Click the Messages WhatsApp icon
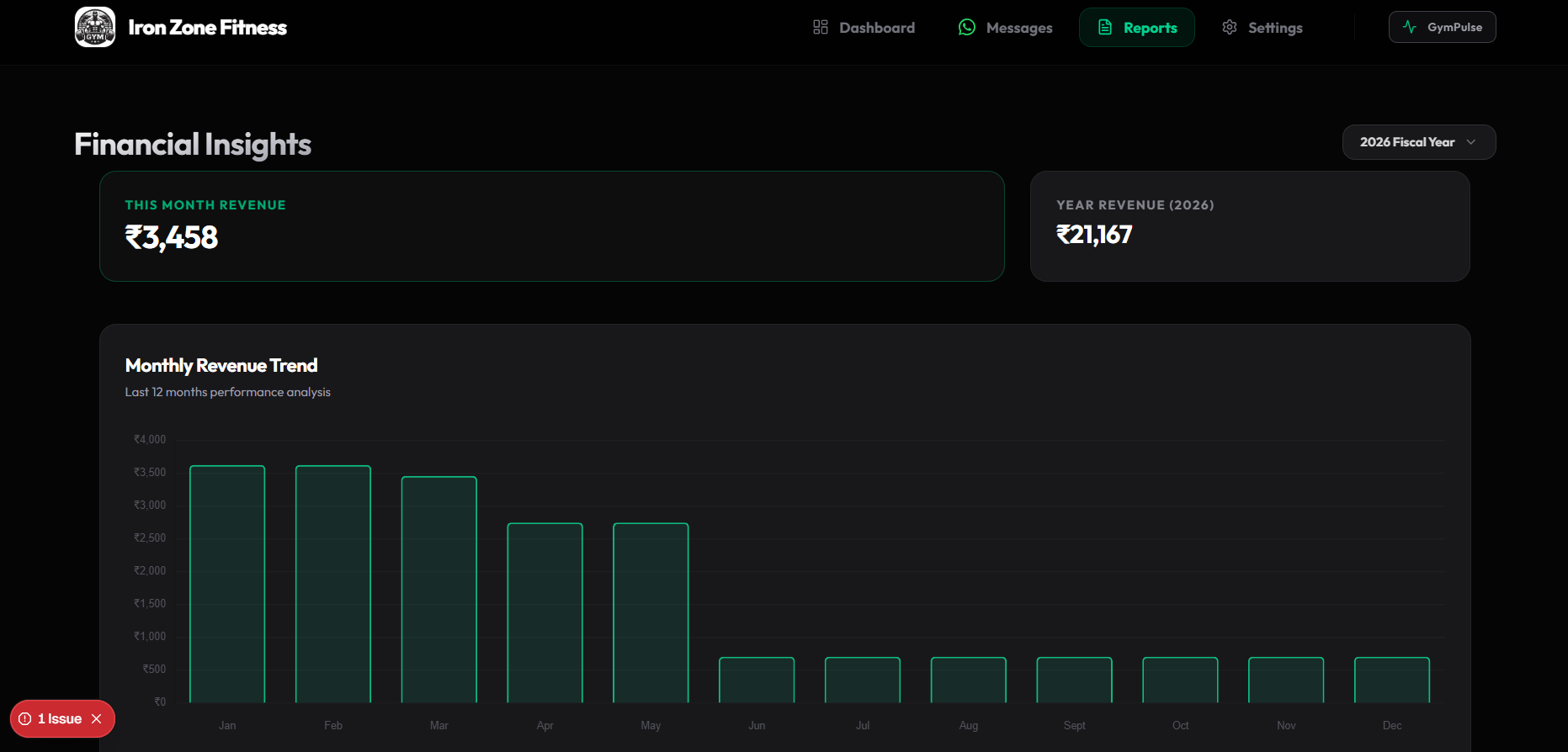The width and height of the screenshot is (1568, 752). coord(967,28)
